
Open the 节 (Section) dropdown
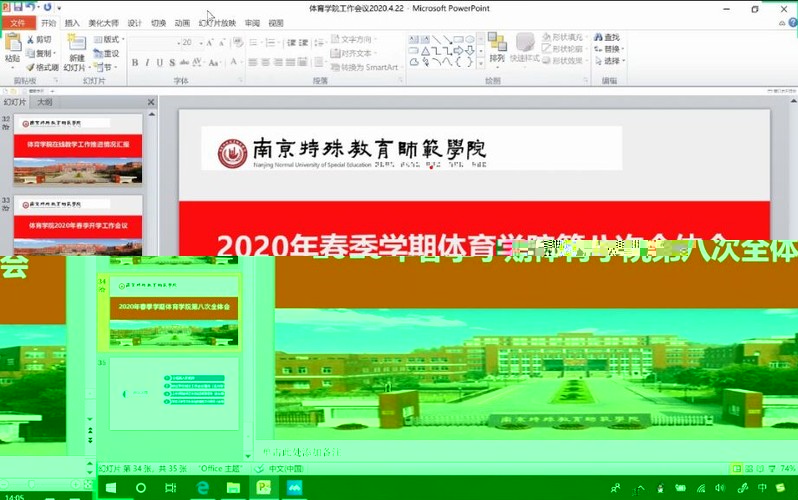105,67
